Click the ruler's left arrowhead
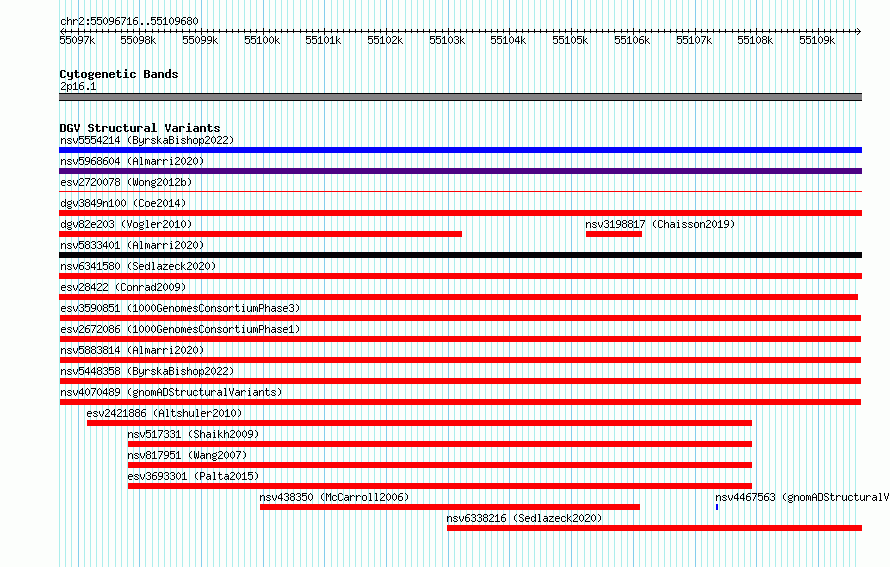The width and height of the screenshot is (890, 567). coord(62,31)
